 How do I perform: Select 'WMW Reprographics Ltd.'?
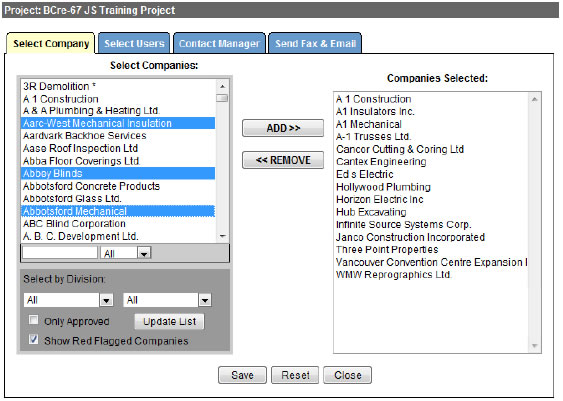[x=431, y=275]
